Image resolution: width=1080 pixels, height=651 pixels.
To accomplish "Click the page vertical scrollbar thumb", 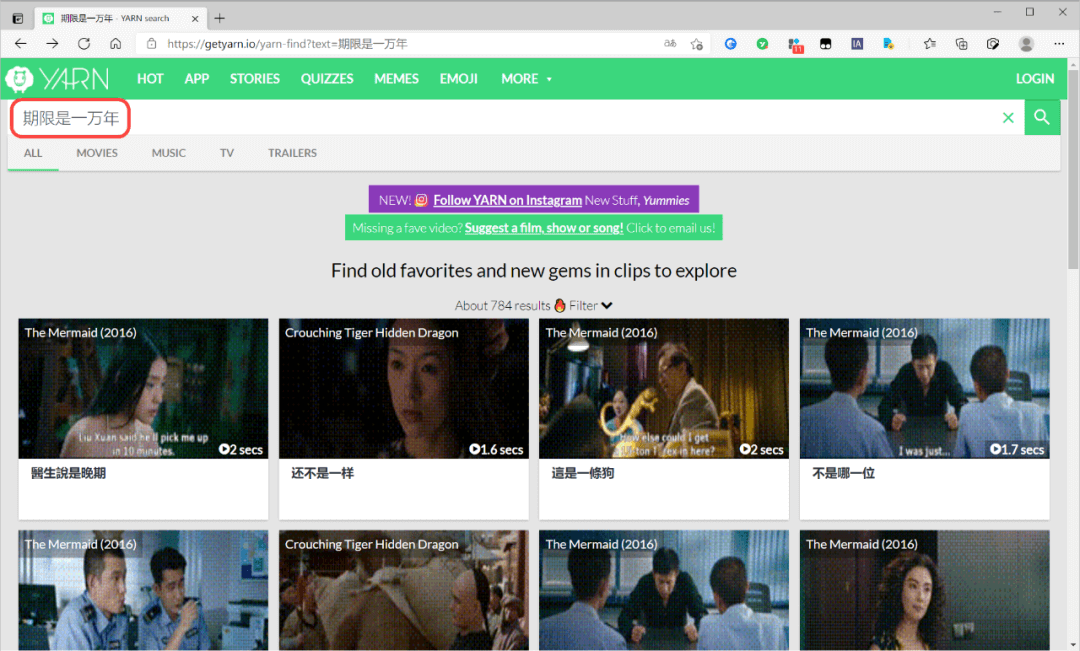I will click(1072, 169).
